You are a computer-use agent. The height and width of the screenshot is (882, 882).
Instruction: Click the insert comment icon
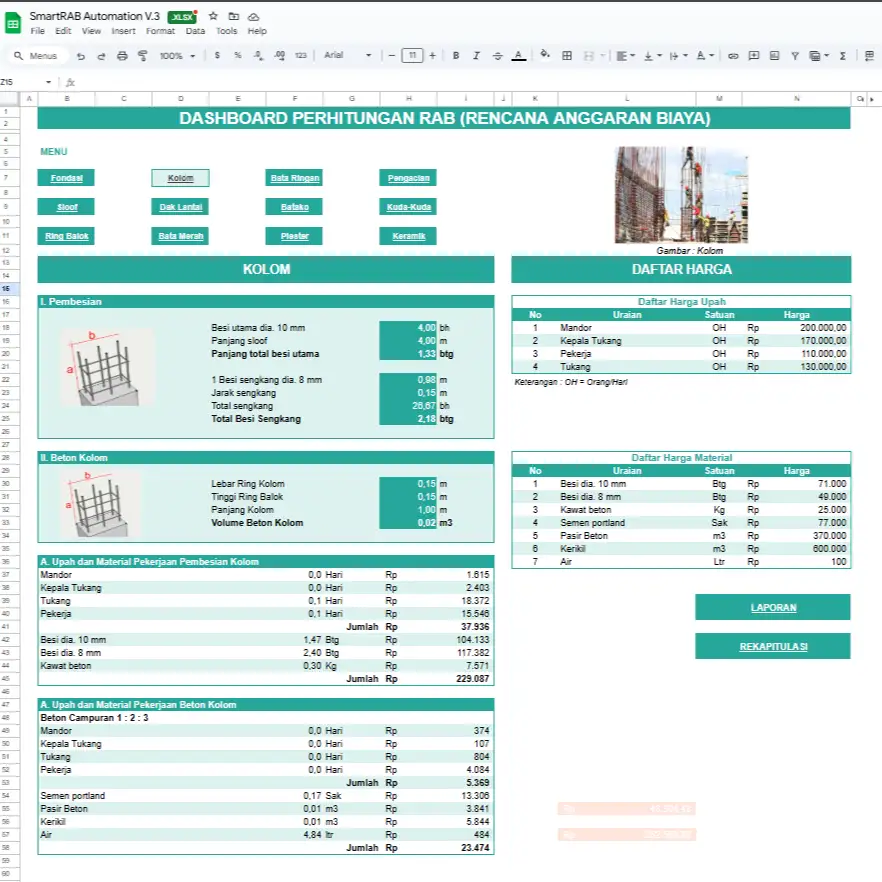point(754,56)
